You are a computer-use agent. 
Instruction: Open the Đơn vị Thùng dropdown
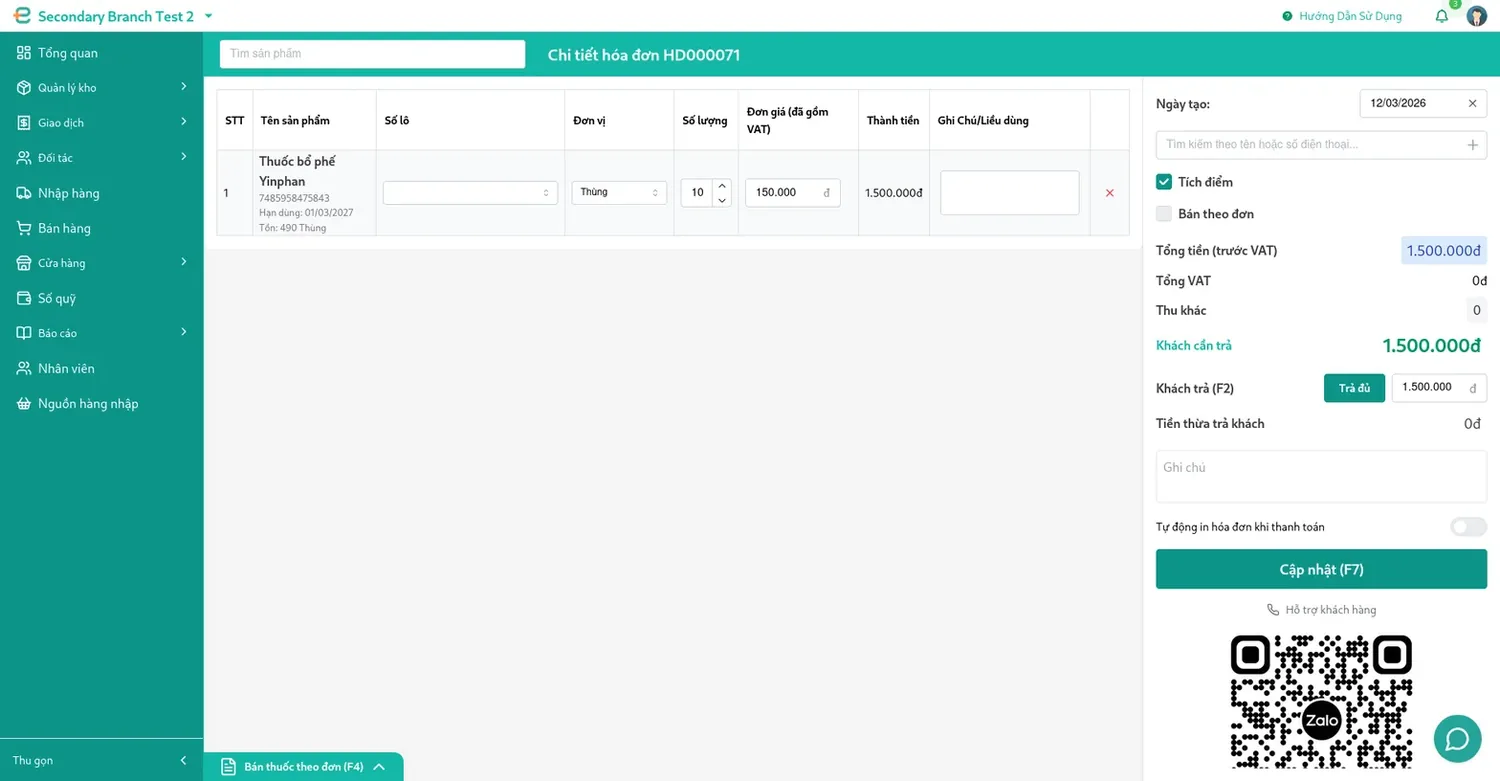619,192
